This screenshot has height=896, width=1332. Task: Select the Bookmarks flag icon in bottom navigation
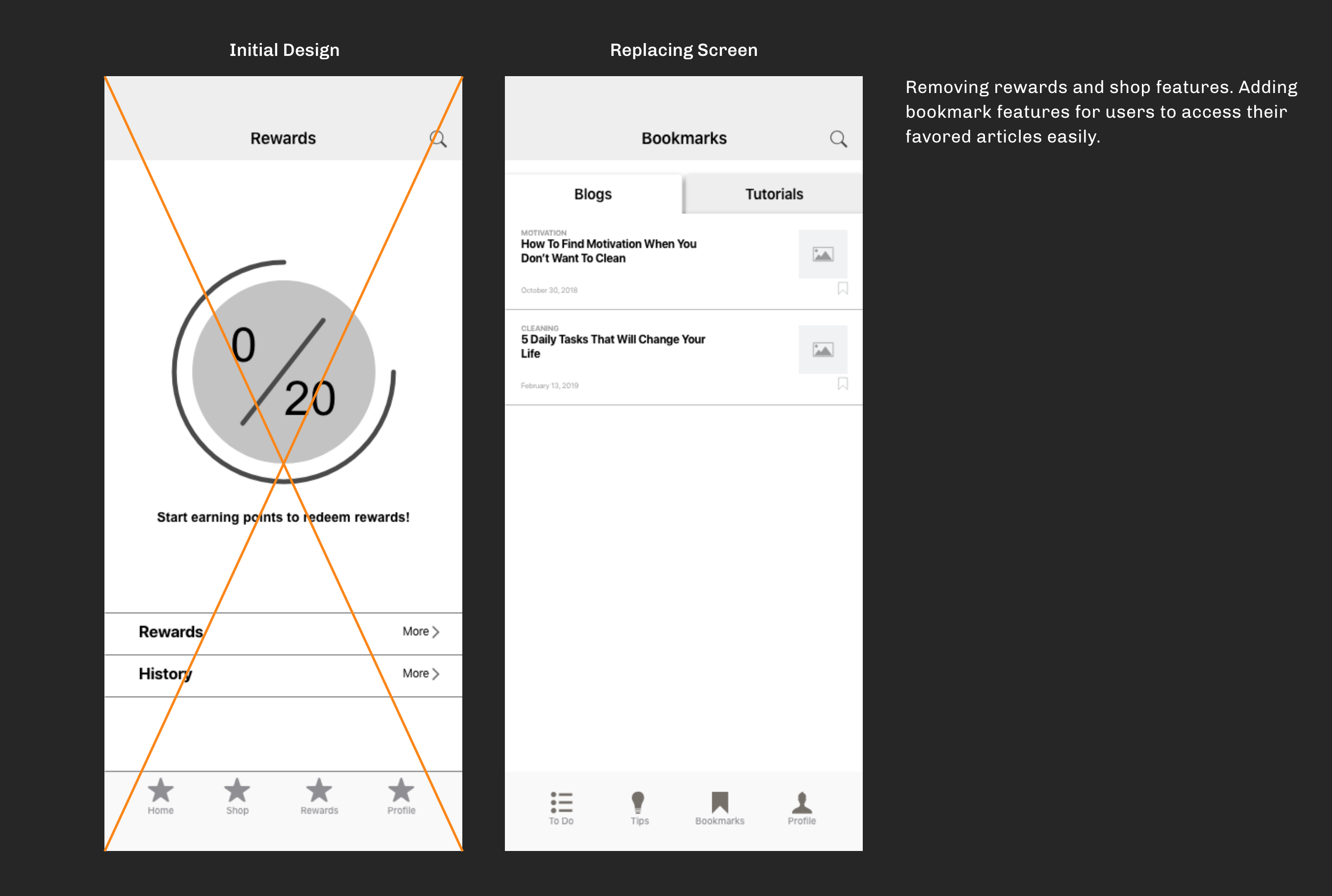point(720,802)
